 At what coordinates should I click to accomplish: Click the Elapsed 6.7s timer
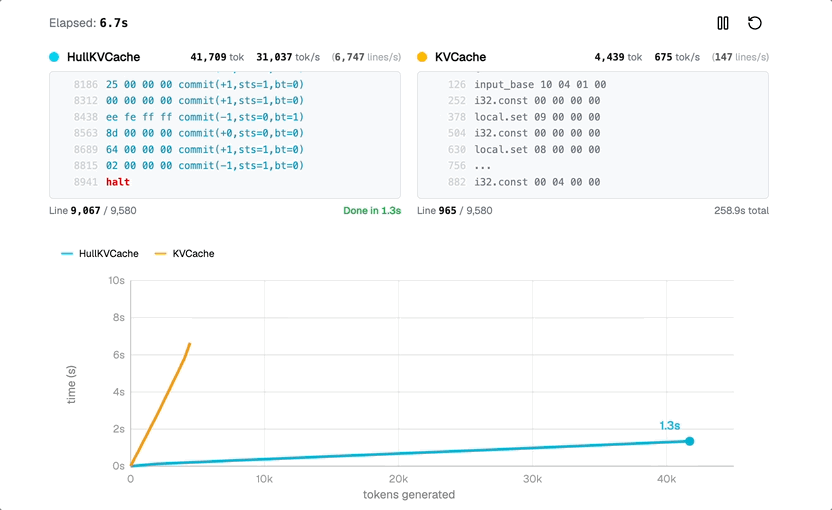pyautogui.click(x=90, y=22)
